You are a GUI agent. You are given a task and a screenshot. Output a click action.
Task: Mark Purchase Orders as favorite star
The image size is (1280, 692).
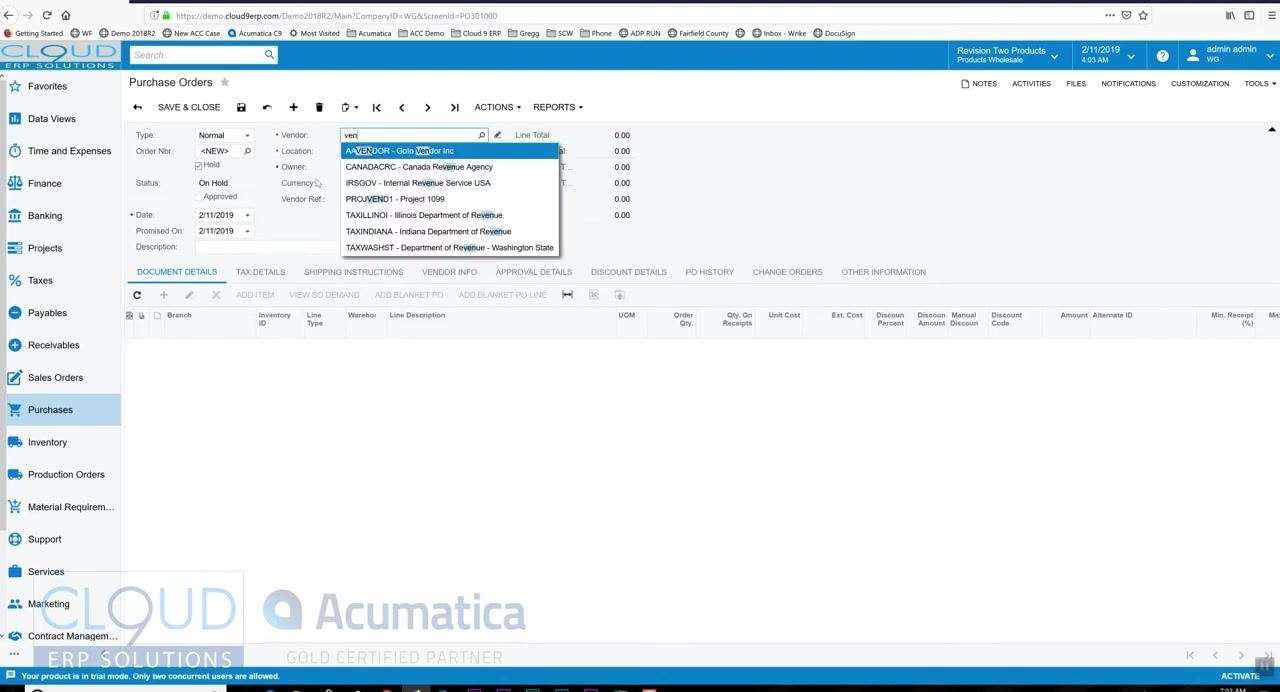225,82
